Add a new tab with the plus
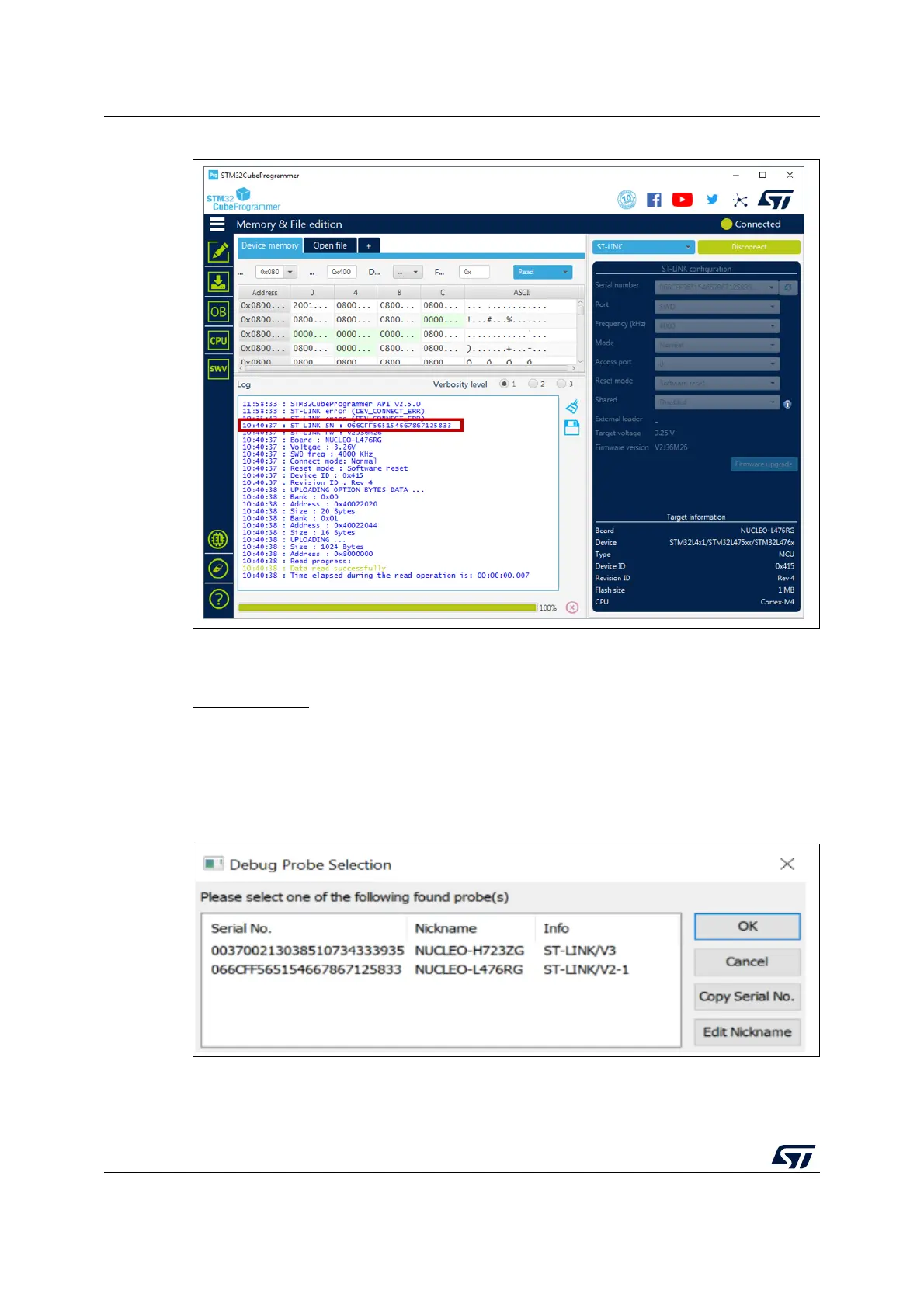This screenshot has width=924, height=1308. [369, 245]
